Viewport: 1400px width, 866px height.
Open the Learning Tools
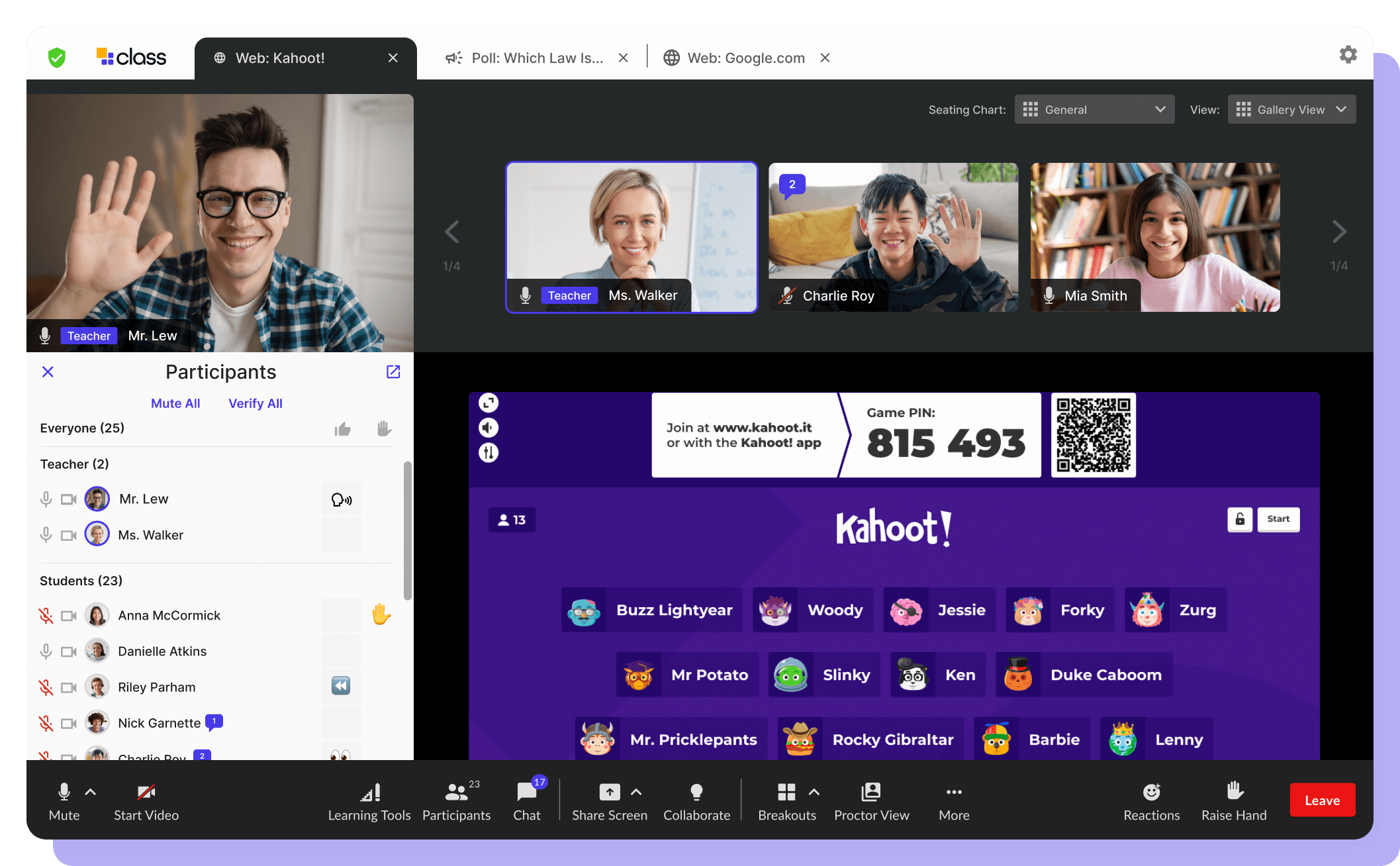pos(369,801)
